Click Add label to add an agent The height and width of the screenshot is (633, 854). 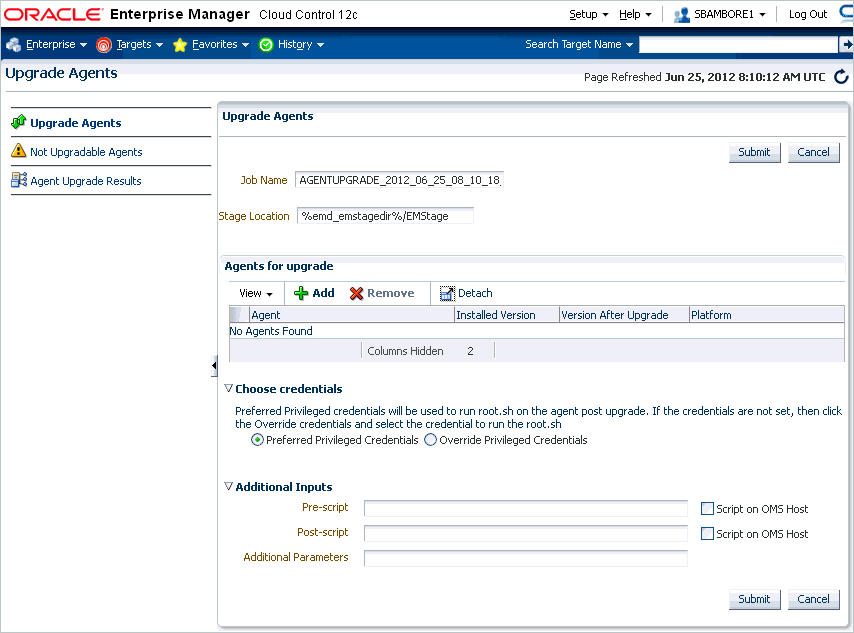324,293
